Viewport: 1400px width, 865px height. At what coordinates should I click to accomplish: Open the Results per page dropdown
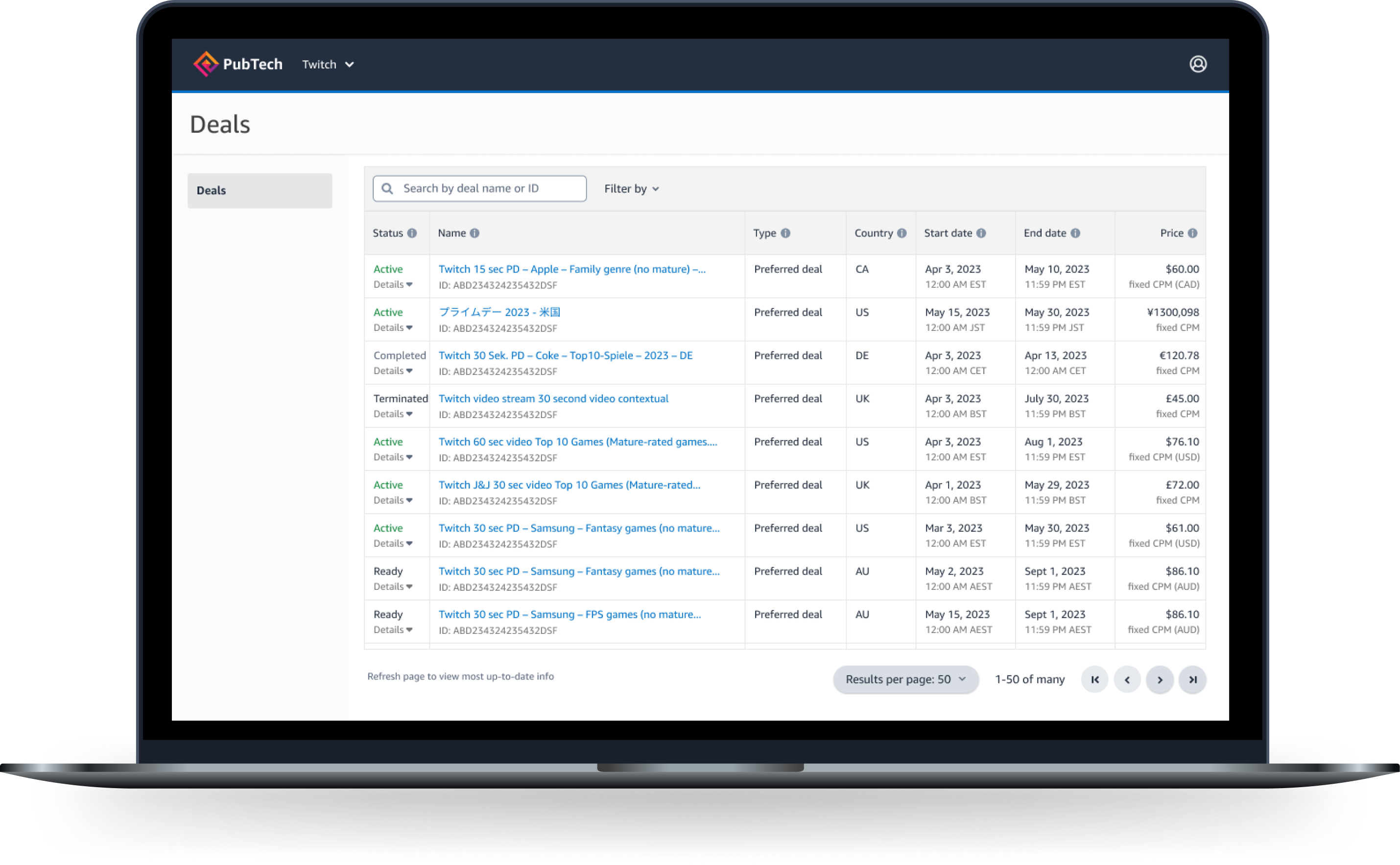pos(905,679)
